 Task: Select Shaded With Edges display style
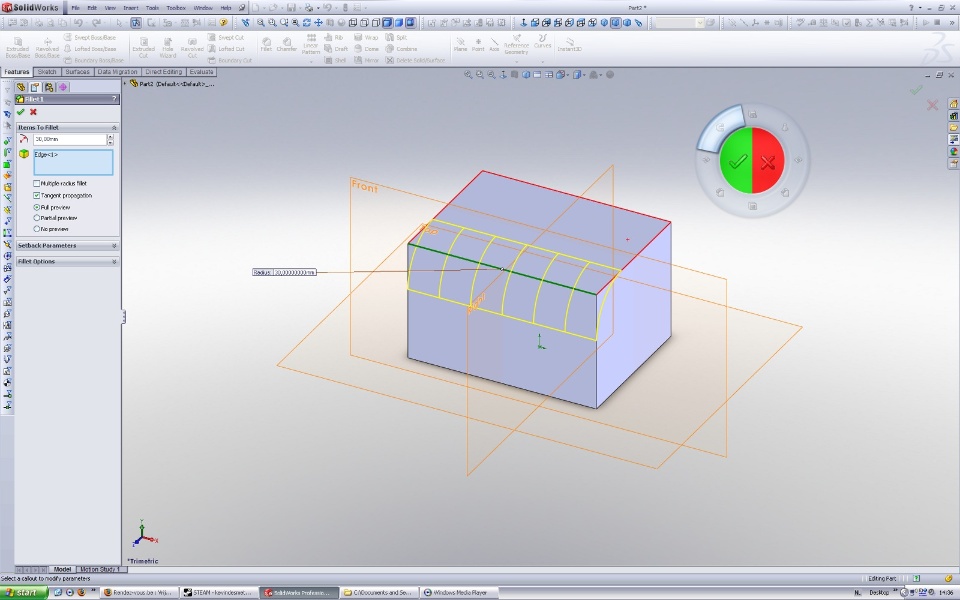[x=388, y=23]
